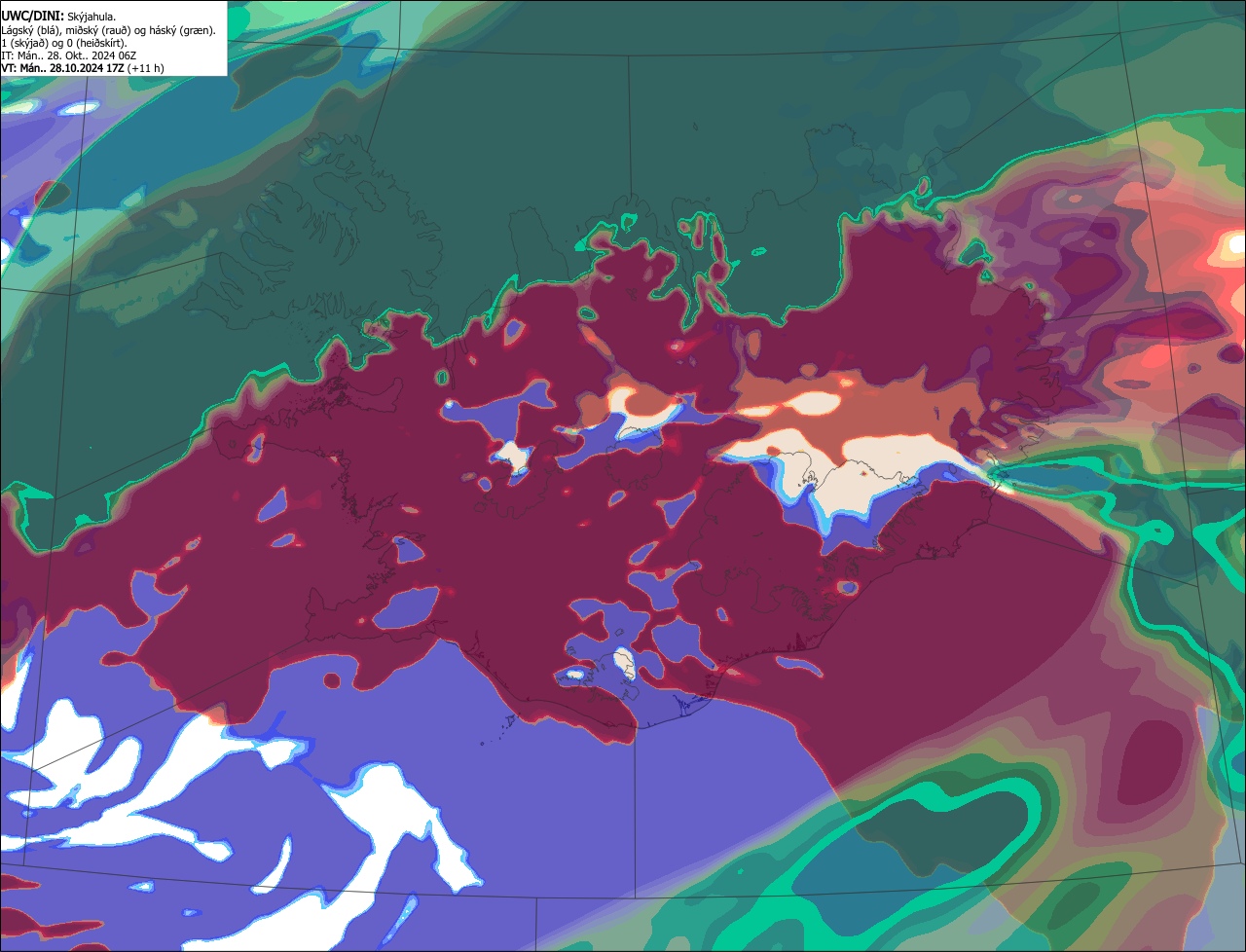The width and height of the screenshot is (1246, 952).
Task: Click the "UWC/DINI: Skýjahula." title text
Action: (58, 17)
